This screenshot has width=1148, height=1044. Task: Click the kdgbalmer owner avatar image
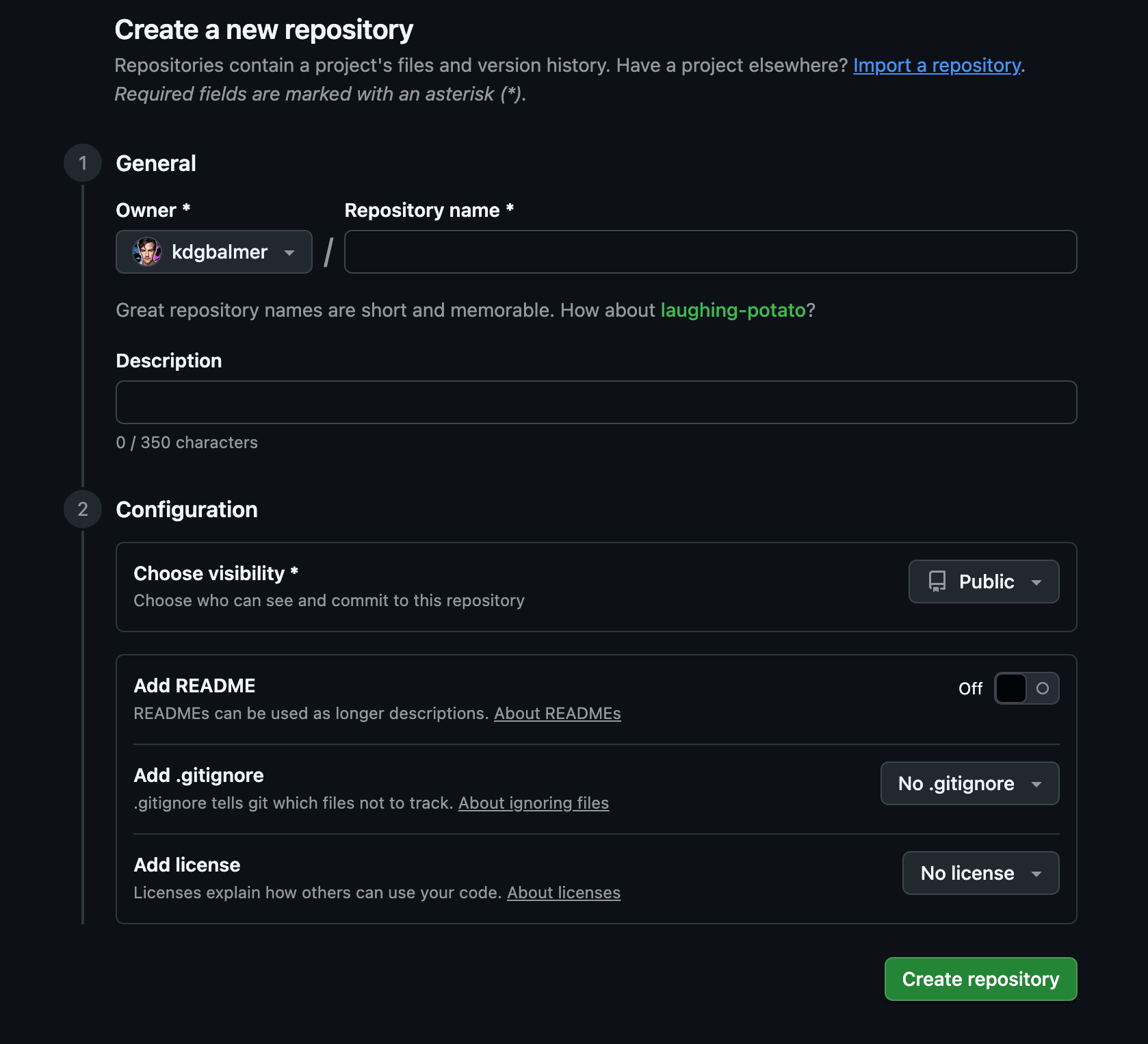point(146,252)
